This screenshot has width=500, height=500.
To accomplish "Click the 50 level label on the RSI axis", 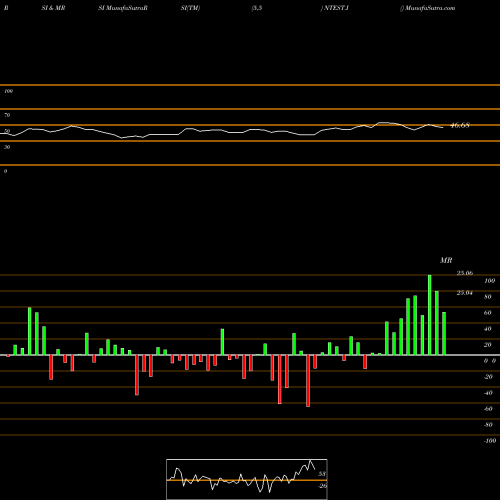I will pyautogui.click(x=7, y=131).
